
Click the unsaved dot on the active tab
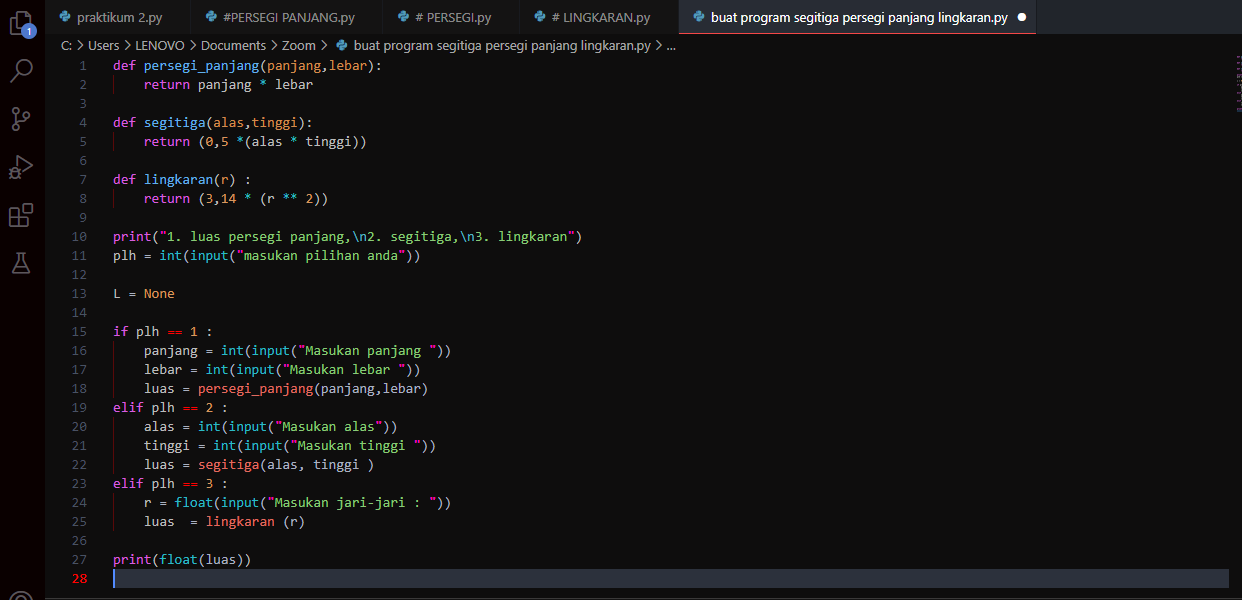[1021, 18]
